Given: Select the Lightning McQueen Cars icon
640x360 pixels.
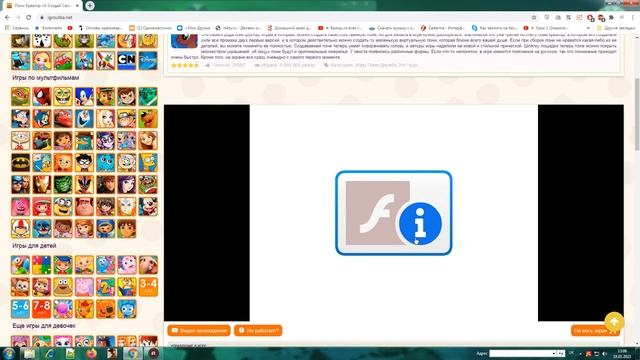Looking at the screenshot, I should coord(63,118).
